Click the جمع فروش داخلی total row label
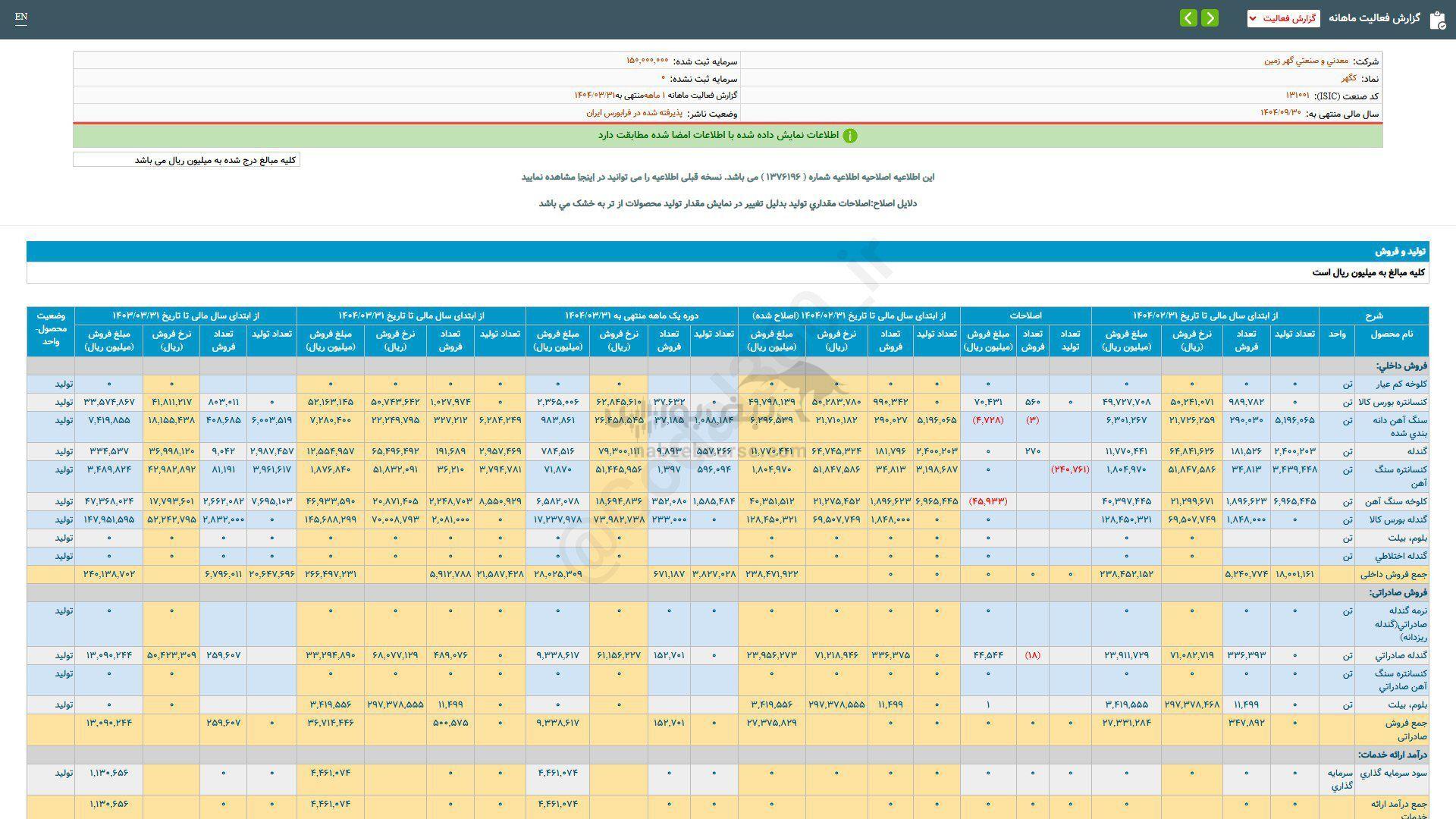Viewport: 1456px width, 819px height. coord(1394,574)
